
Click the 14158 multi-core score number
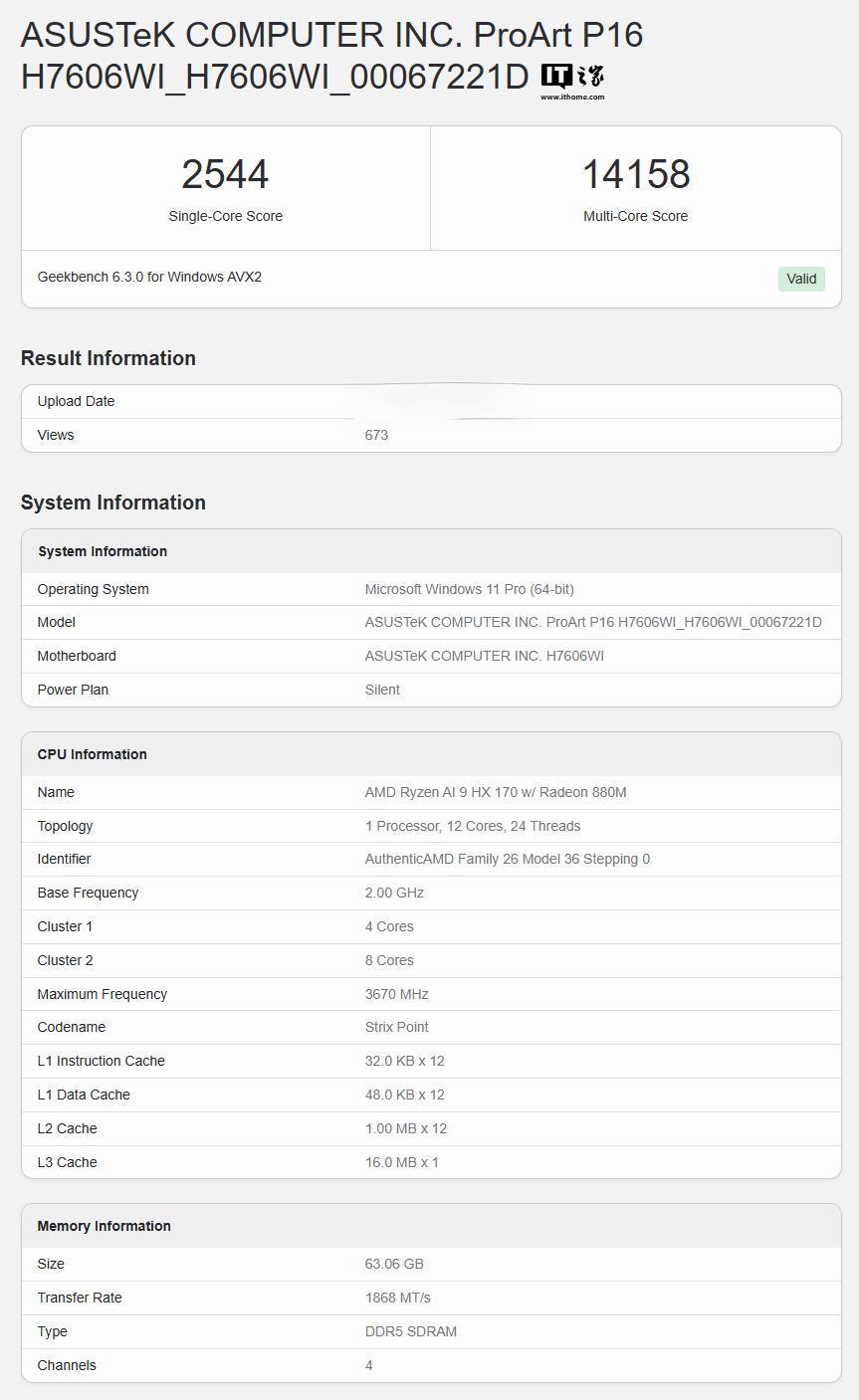(635, 174)
